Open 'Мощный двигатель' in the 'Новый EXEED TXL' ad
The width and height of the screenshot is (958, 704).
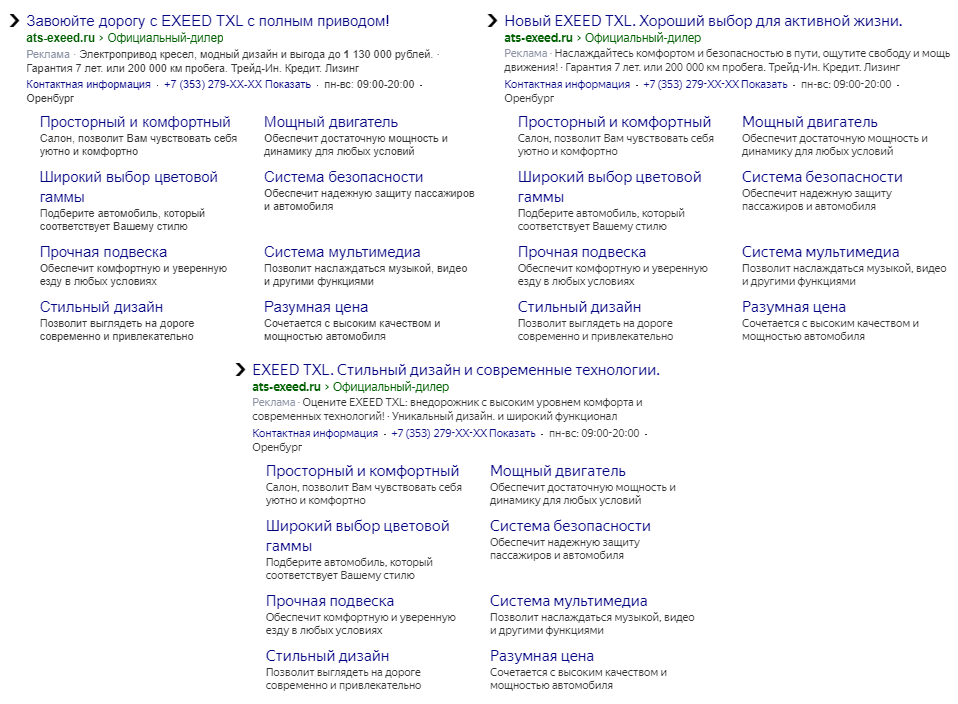point(810,122)
